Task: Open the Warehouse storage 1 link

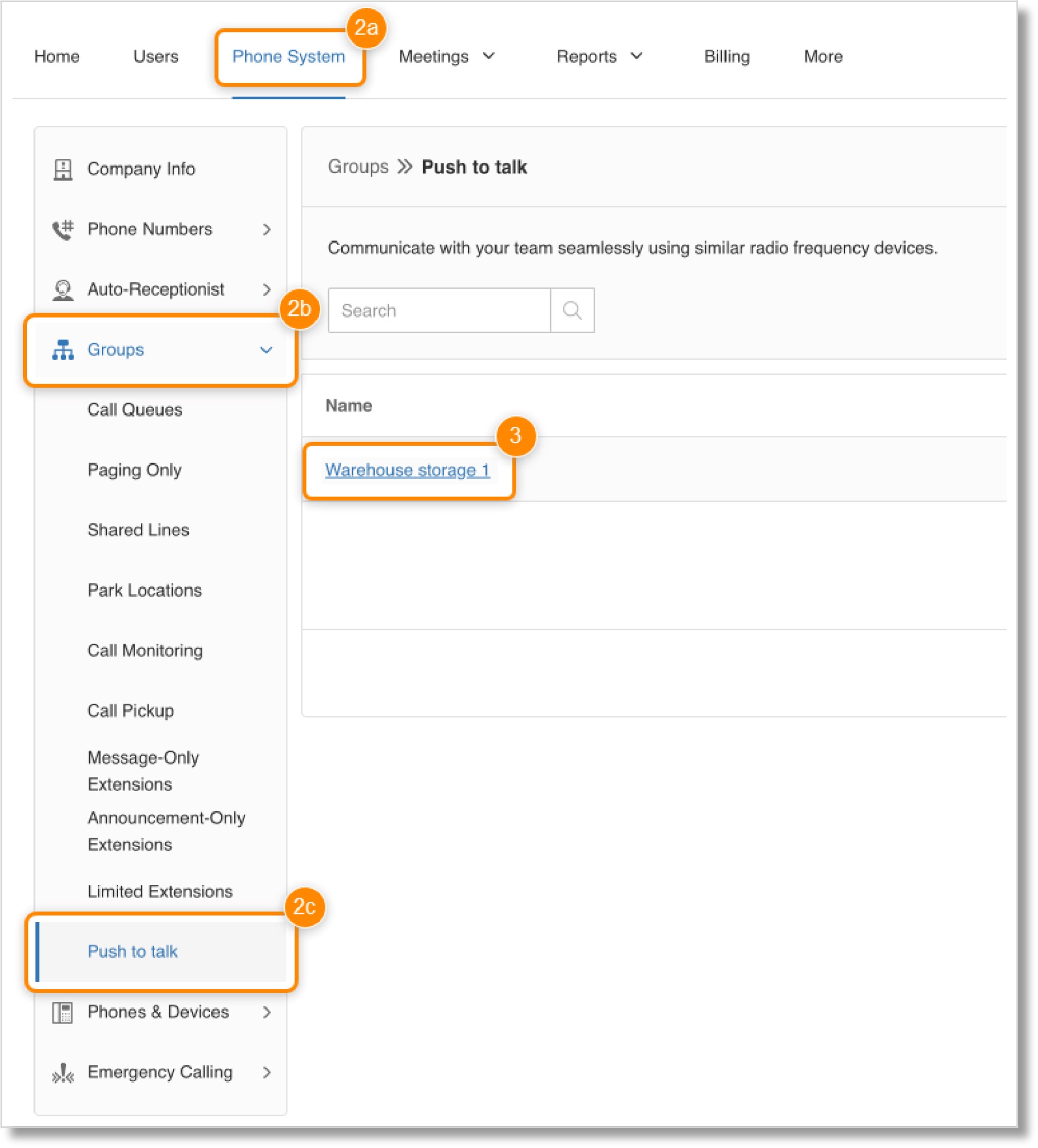Action: [x=407, y=470]
